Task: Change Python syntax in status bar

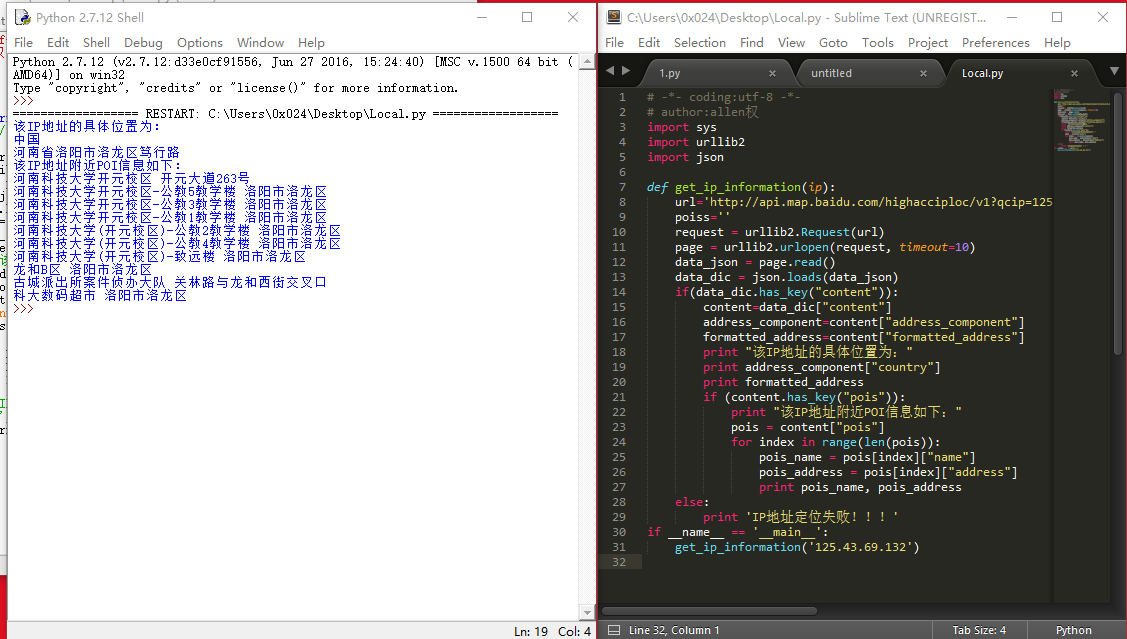Action: coord(1074,630)
